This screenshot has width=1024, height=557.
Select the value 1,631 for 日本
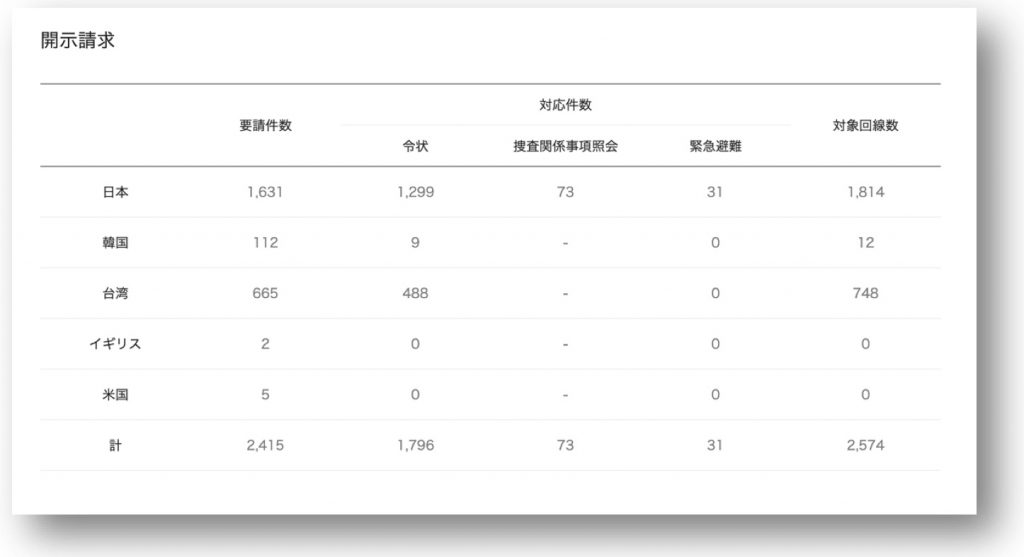point(265,192)
